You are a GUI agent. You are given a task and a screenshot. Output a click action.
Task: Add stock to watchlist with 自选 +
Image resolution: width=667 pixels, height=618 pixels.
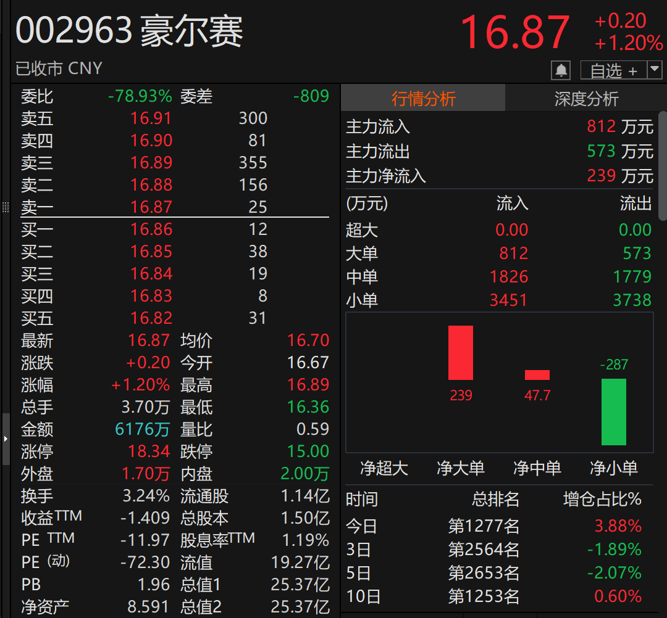(x=613, y=70)
